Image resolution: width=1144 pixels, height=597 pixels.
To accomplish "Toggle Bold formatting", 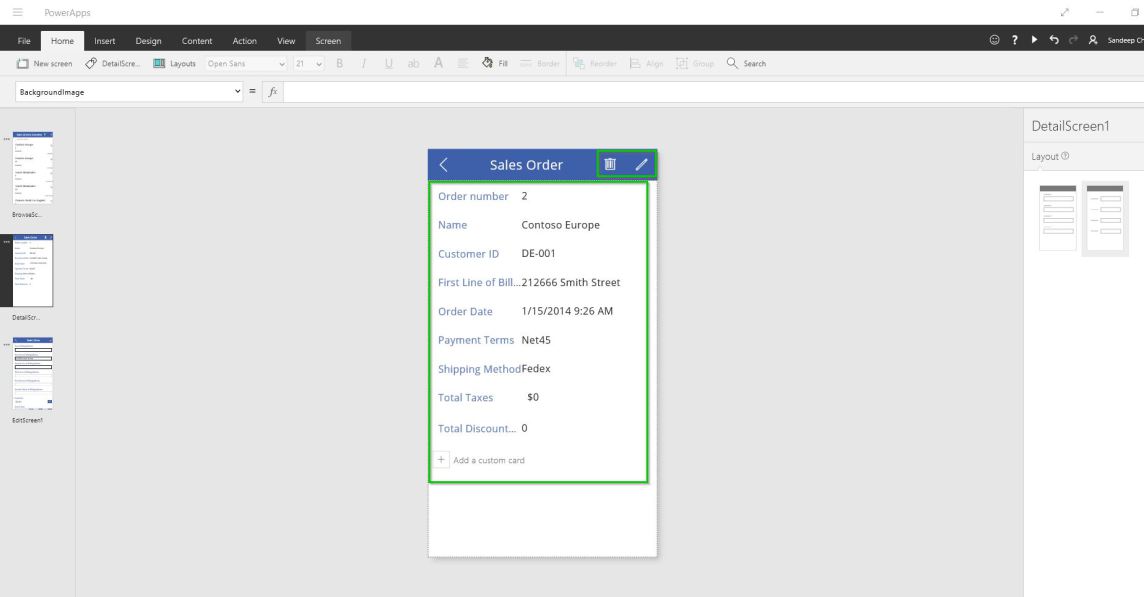I will pos(339,63).
